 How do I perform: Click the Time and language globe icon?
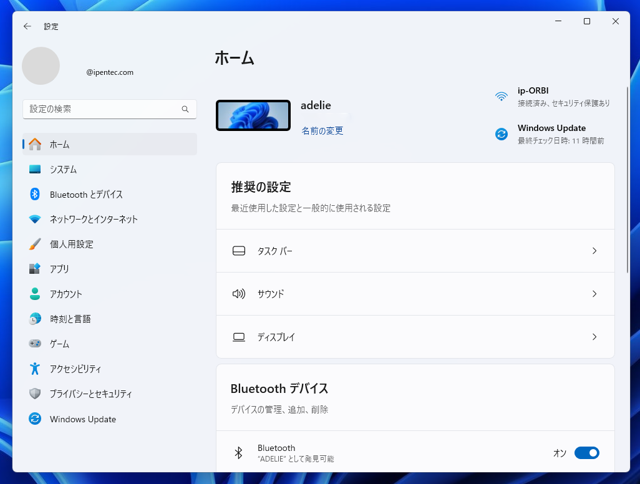pyautogui.click(x=35, y=319)
